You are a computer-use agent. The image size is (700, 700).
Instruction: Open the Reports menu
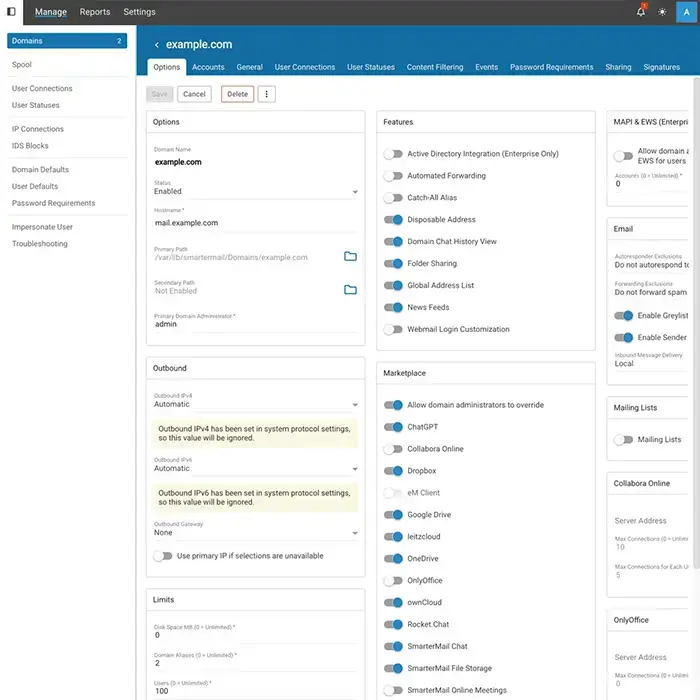point(95,12)
